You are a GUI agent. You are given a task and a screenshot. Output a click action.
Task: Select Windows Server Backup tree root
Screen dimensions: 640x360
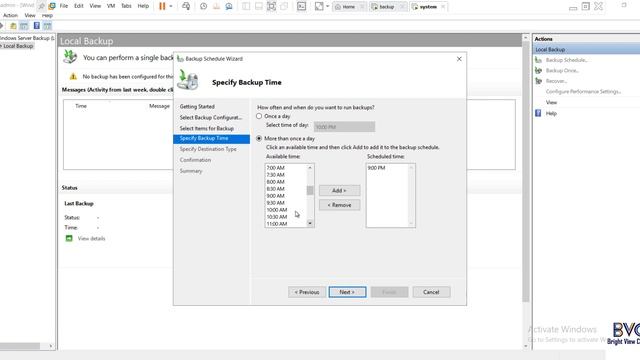pyautogui.click(x=27, y=38)
